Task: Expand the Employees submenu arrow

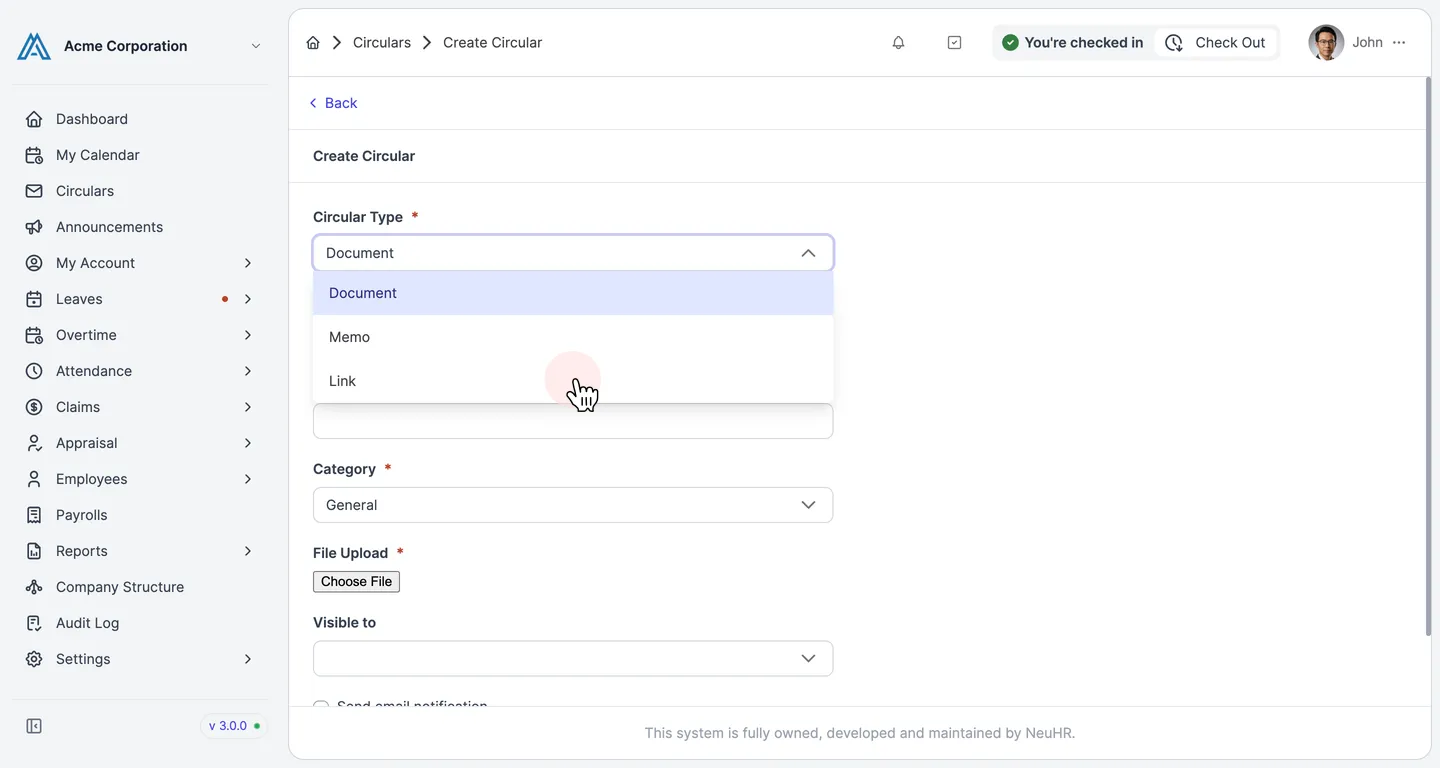Action: (248, 479)
